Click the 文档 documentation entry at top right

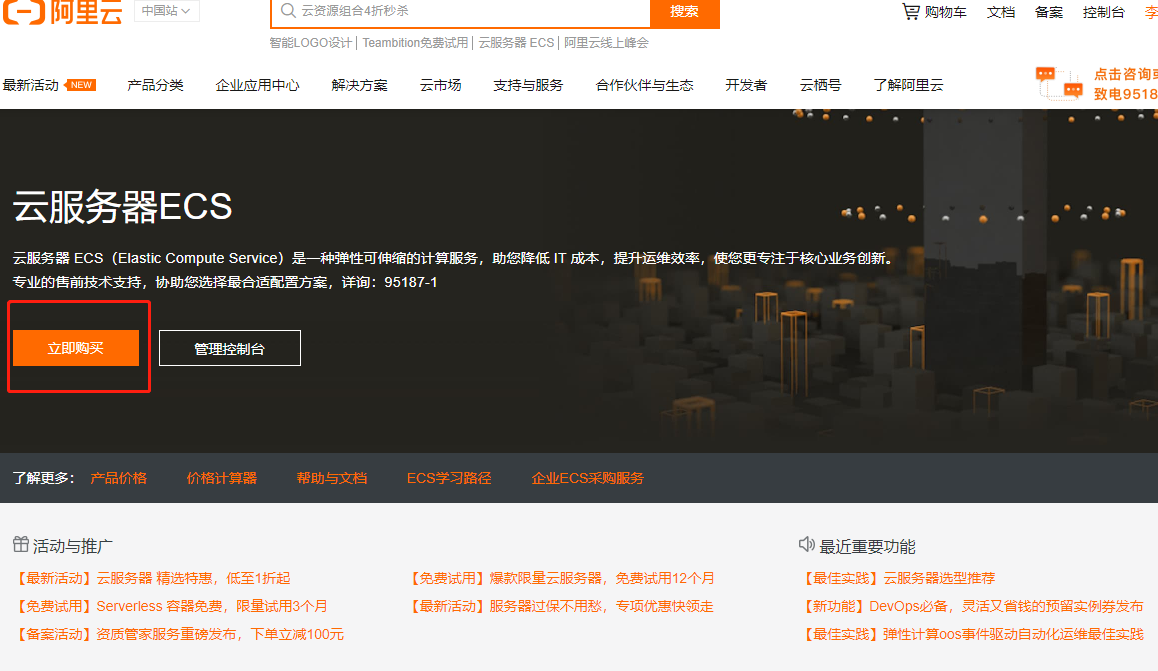tap(1001, 12)
